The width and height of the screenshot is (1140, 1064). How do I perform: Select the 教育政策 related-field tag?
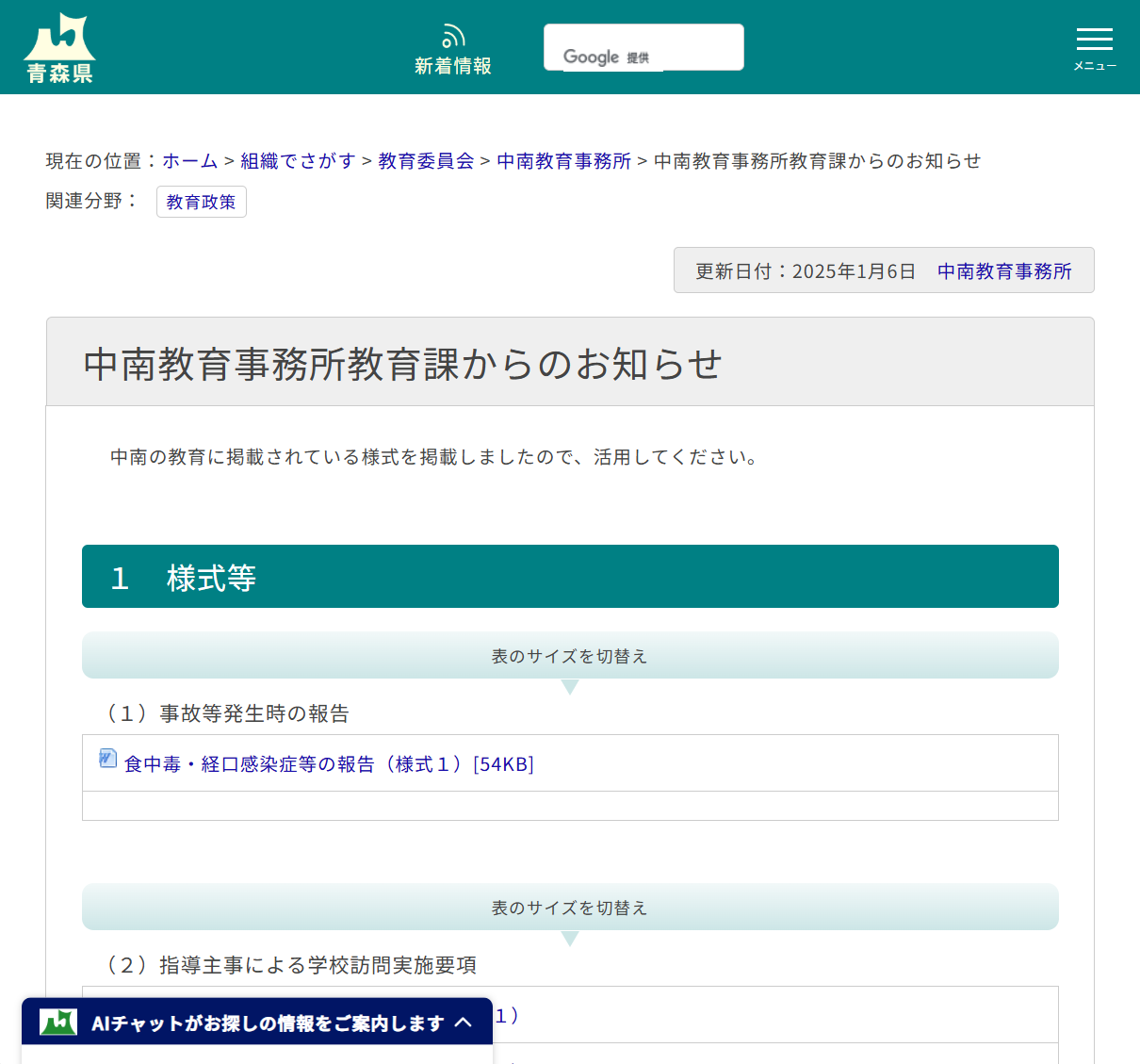(x=201, y=201)
